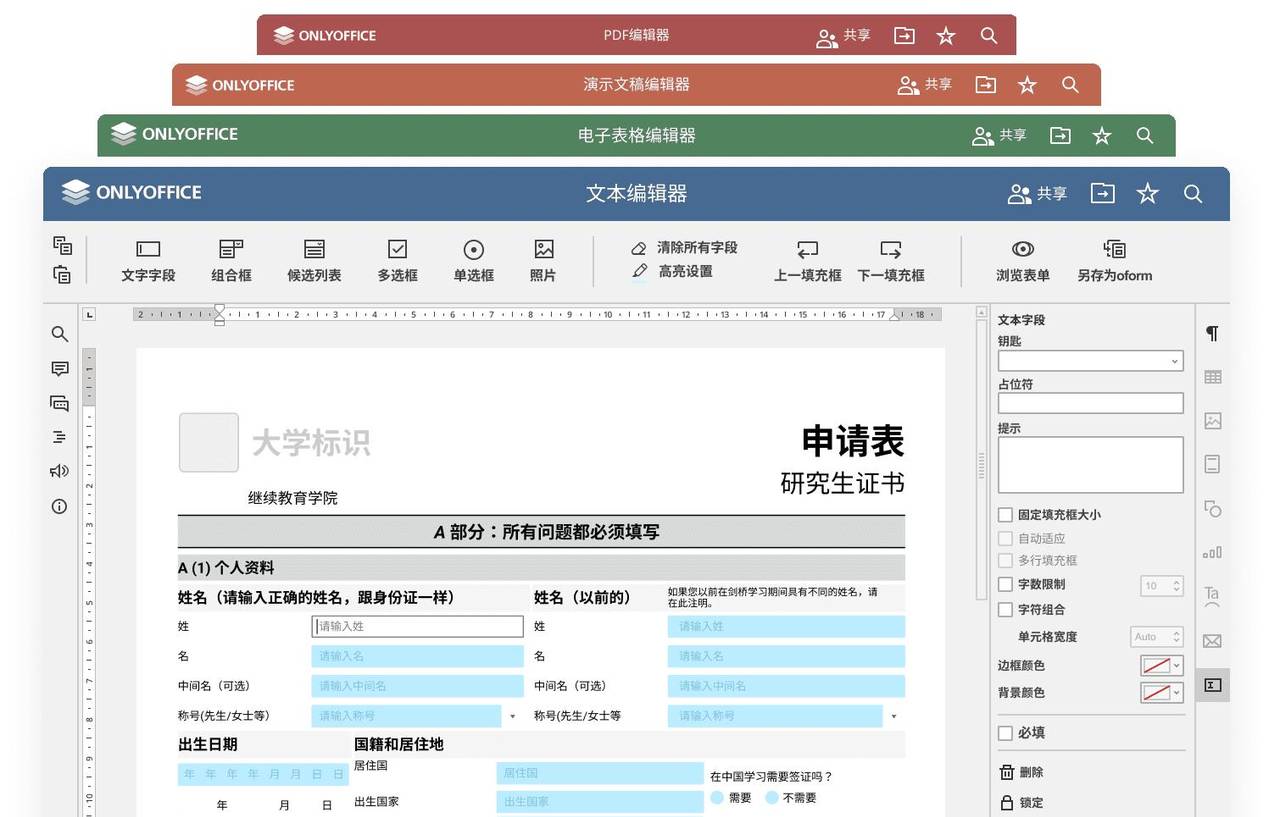Screen dimensions: 1280x817
Task: Expand the 称号 field dropdown arrow
Action: tap(511, 716)
